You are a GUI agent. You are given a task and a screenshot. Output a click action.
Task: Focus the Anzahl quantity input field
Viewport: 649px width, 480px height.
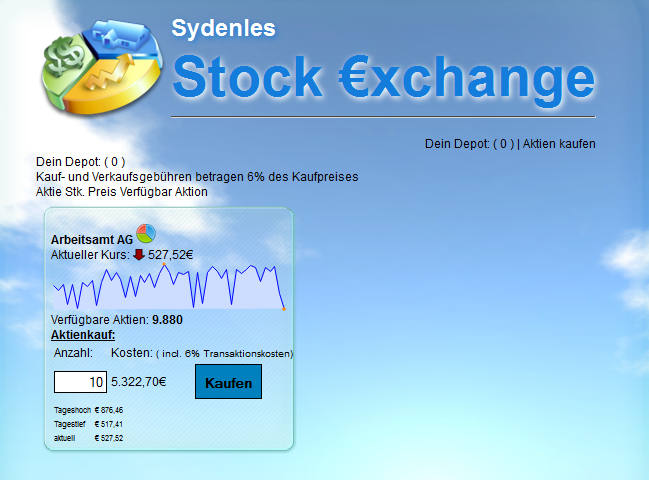[80, 382]
